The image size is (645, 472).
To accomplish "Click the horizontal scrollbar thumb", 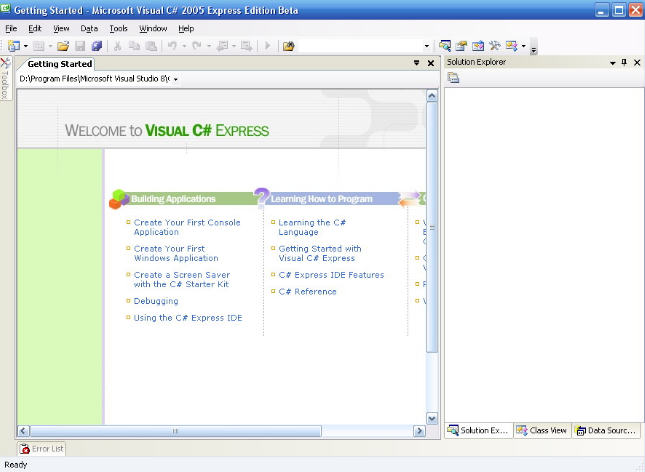I will pyautogui.click(x=176, y=431).
